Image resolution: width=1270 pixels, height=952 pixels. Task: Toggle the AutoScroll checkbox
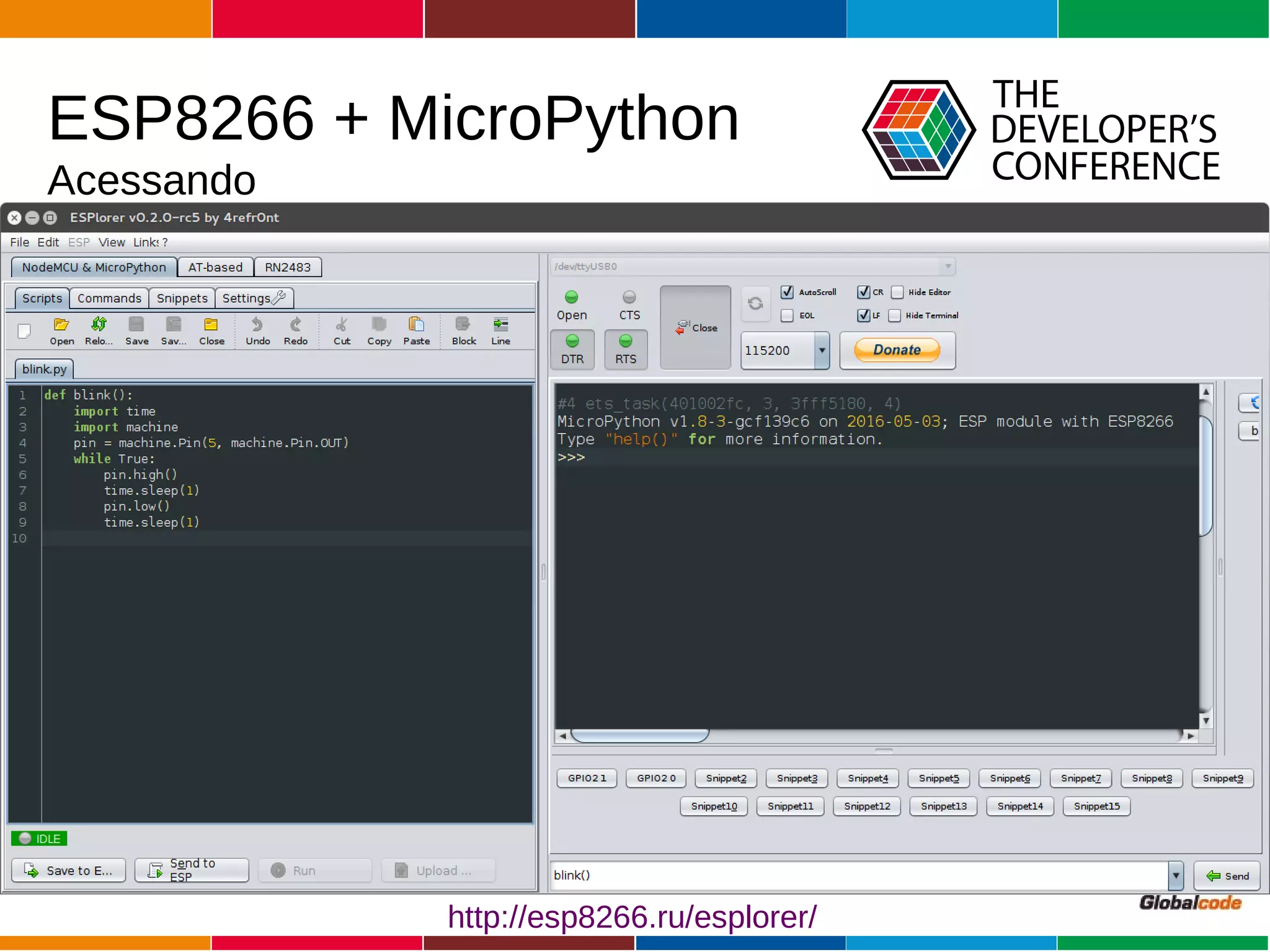point(787,292)
